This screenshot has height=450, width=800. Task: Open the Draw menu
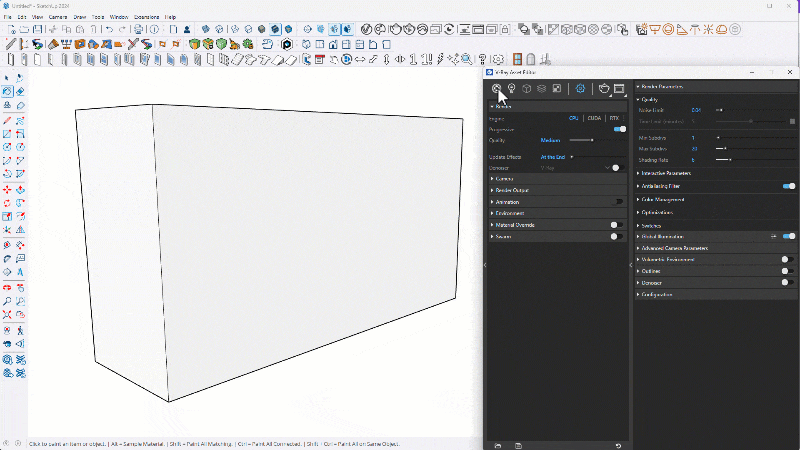point(80,17)
